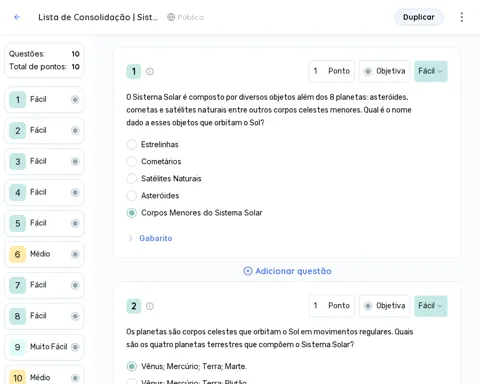Image resolution: width=480 pixels, height=384 pixels.
Task: Click objective-type icon on sidebar question 9
Action: click(75, 347)
